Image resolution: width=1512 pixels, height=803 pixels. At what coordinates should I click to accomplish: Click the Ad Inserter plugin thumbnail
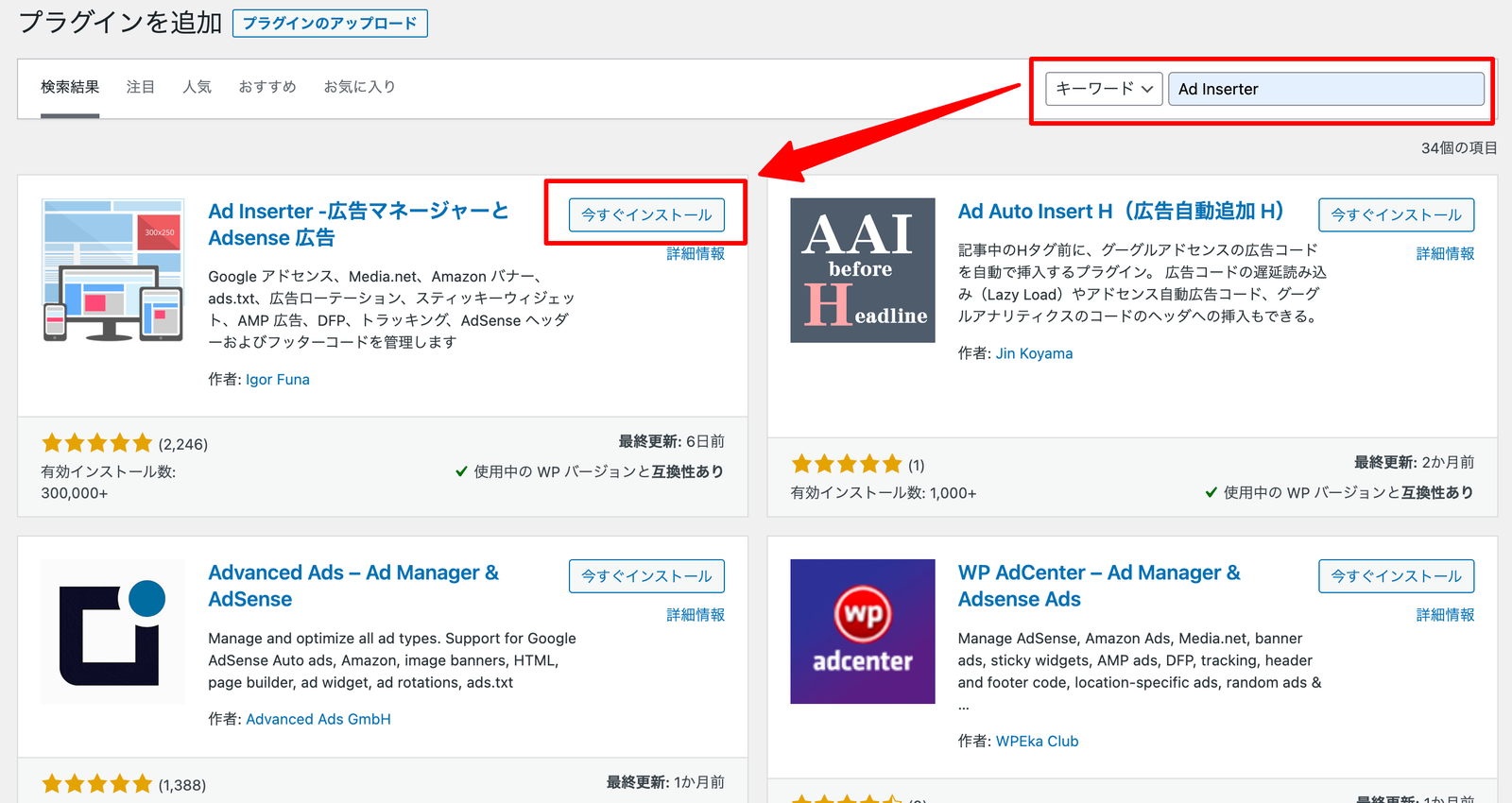point(112,270)
